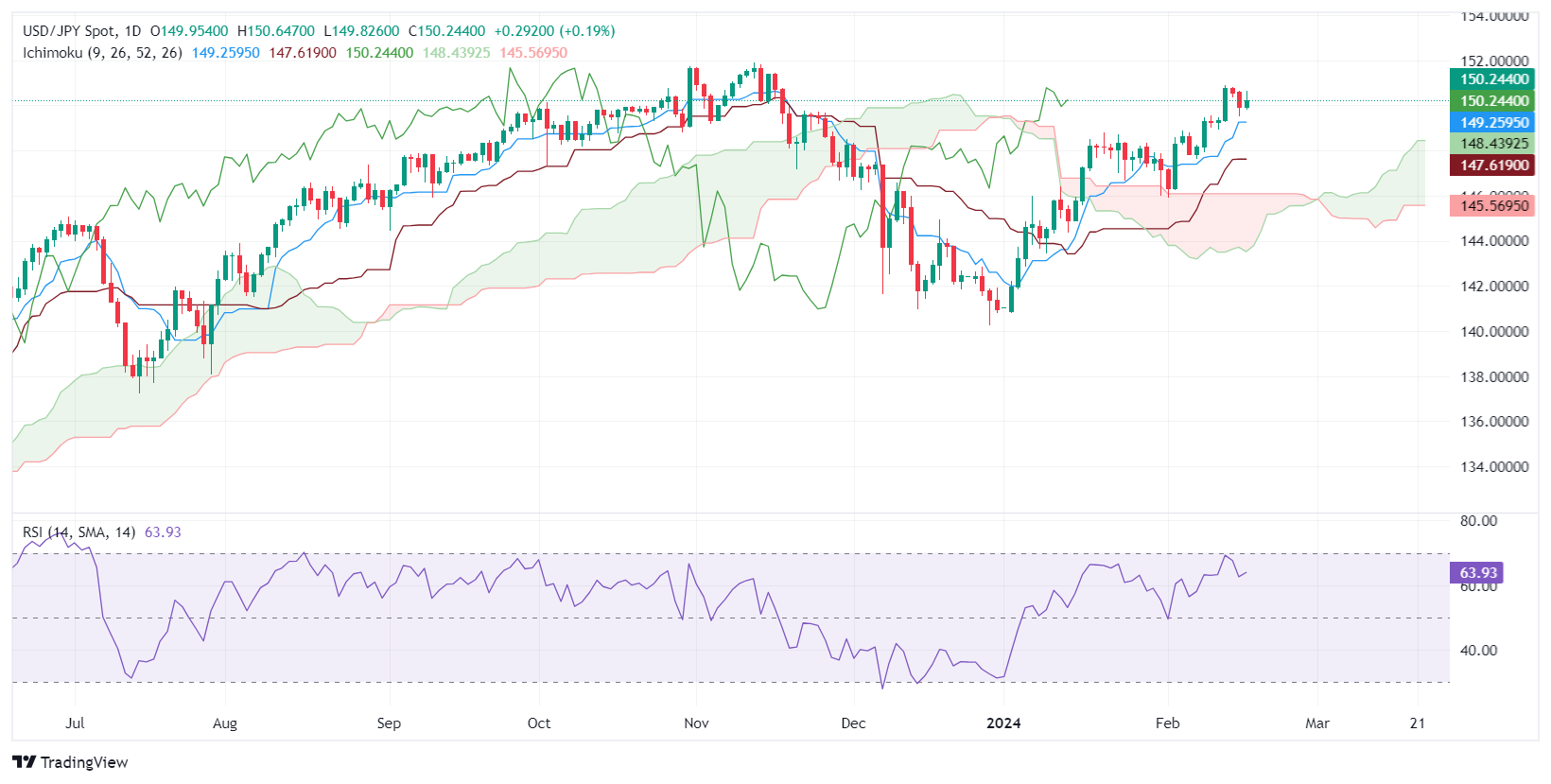Viewport: 1551px width, 784px height.
Task: Click the 2024 label on time axis
Action: 1003,723
